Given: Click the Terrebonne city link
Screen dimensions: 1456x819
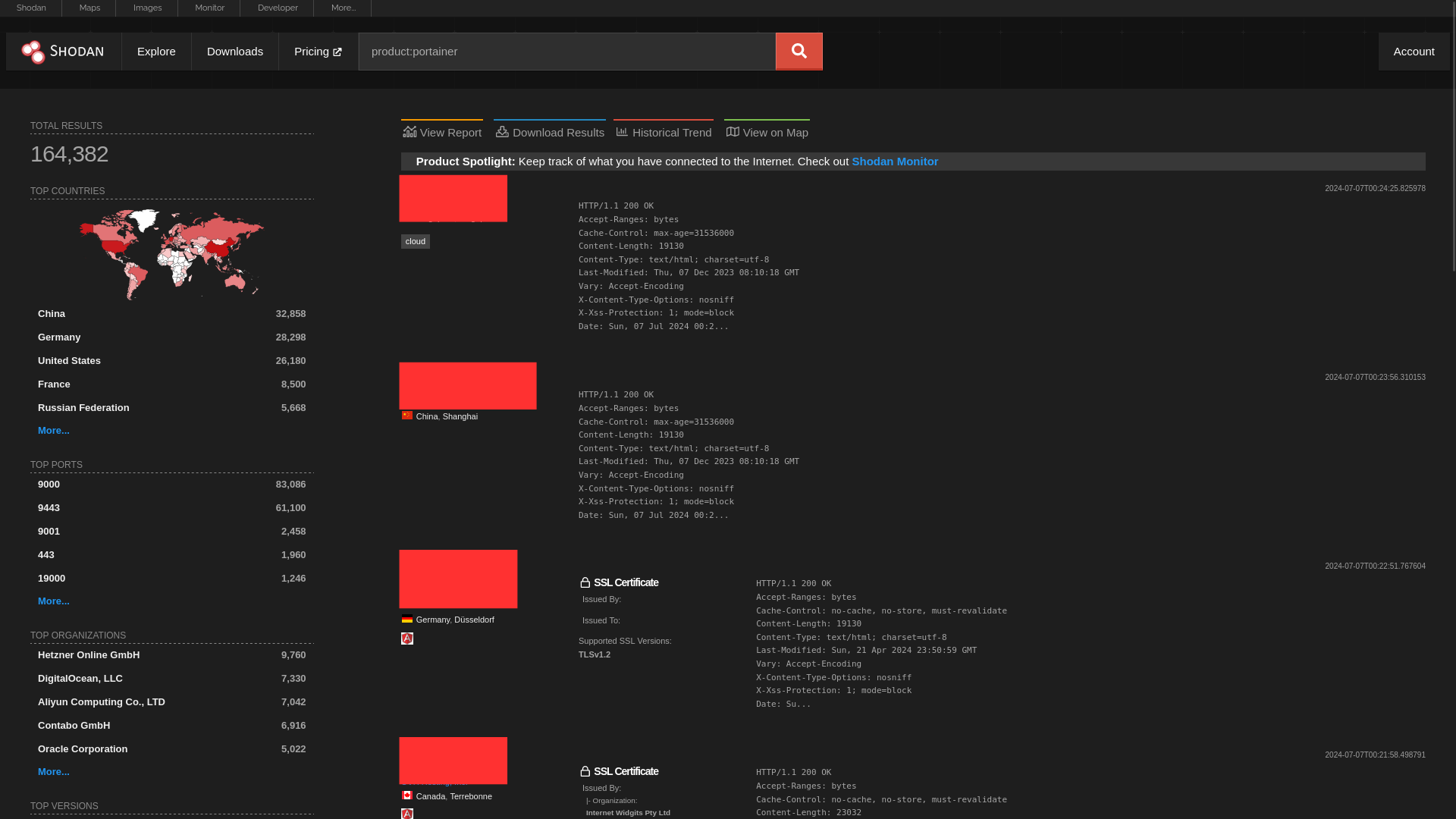Looking at the screenshot, I should [x=471, y=796].
